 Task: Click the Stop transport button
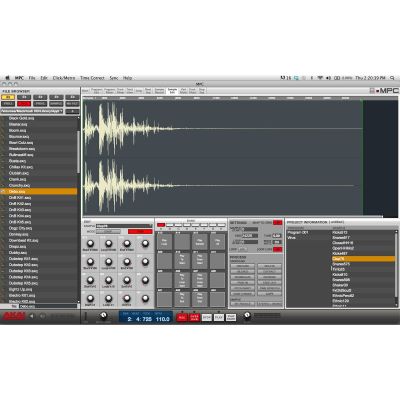coord(207,318)
